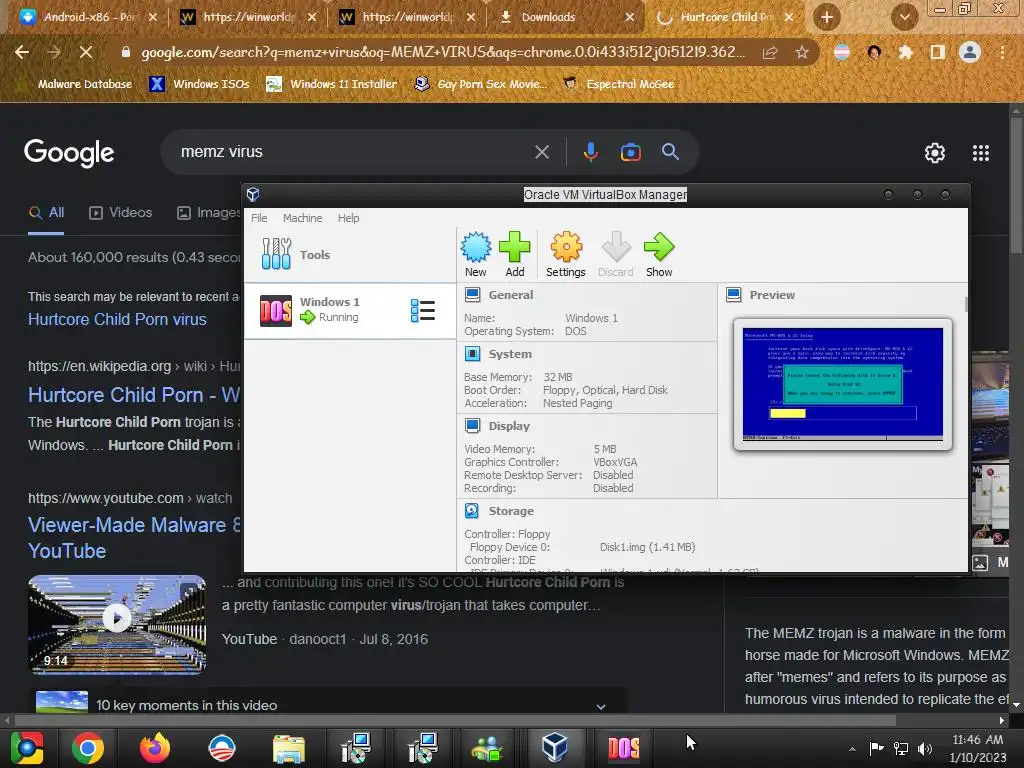Click the greyed Discard toolbar icon
This screenshot has width=1024, height=768.
616,247
